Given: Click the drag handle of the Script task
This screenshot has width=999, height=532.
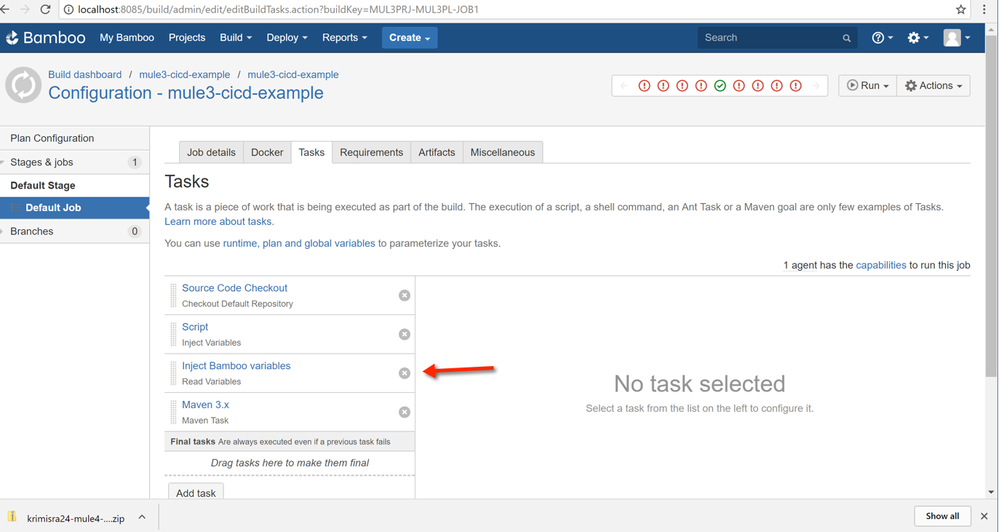Looking at the screenshot, I should 173,334.
